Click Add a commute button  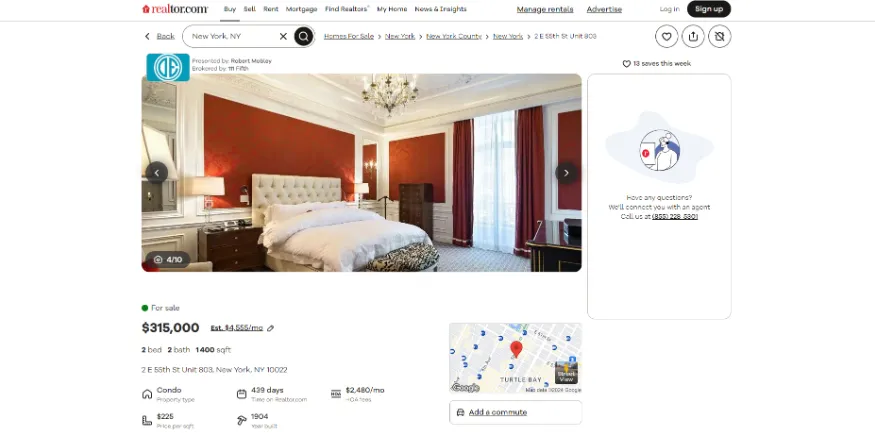[516, 412]
